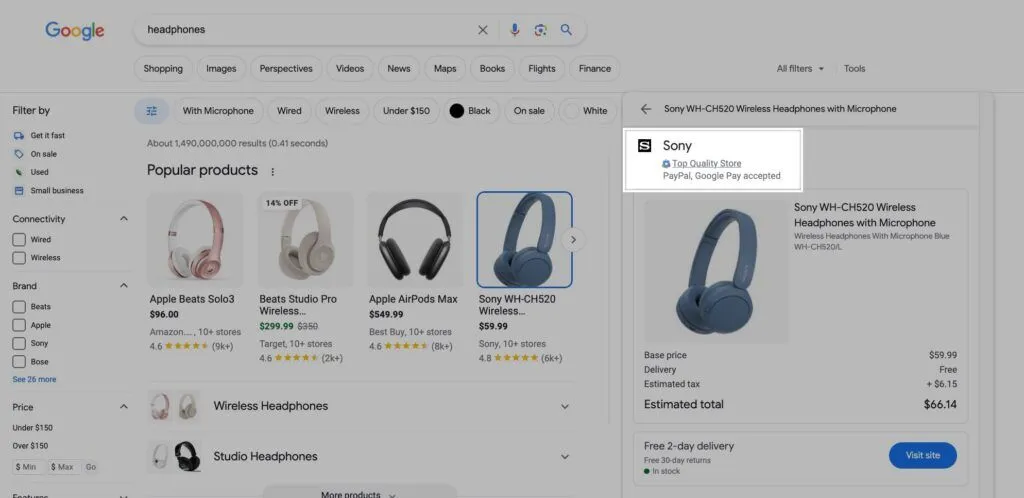Apply the With Microphone filter chip

click(x=218, y=111)
